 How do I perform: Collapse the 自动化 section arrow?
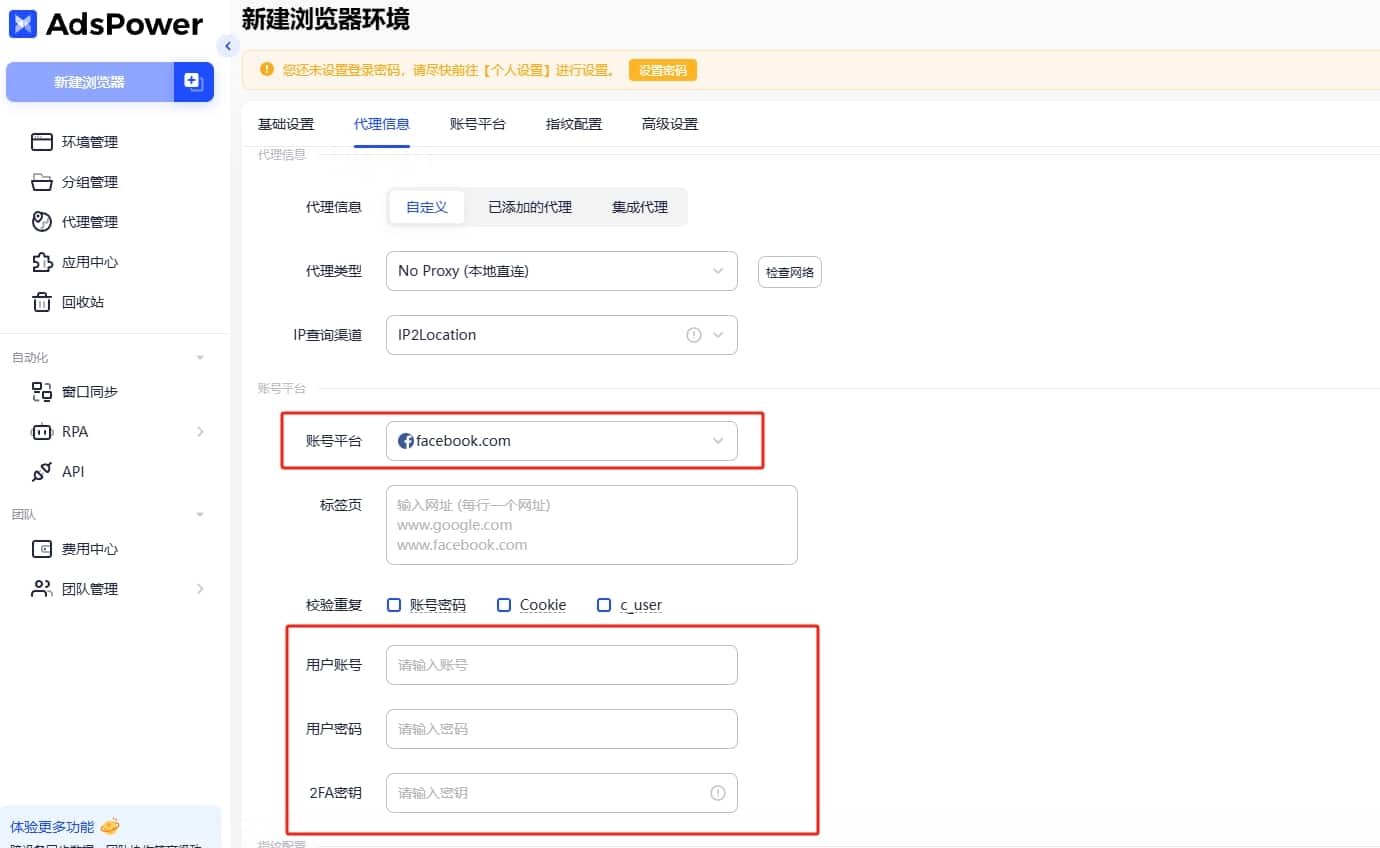(x=200, y=358)
